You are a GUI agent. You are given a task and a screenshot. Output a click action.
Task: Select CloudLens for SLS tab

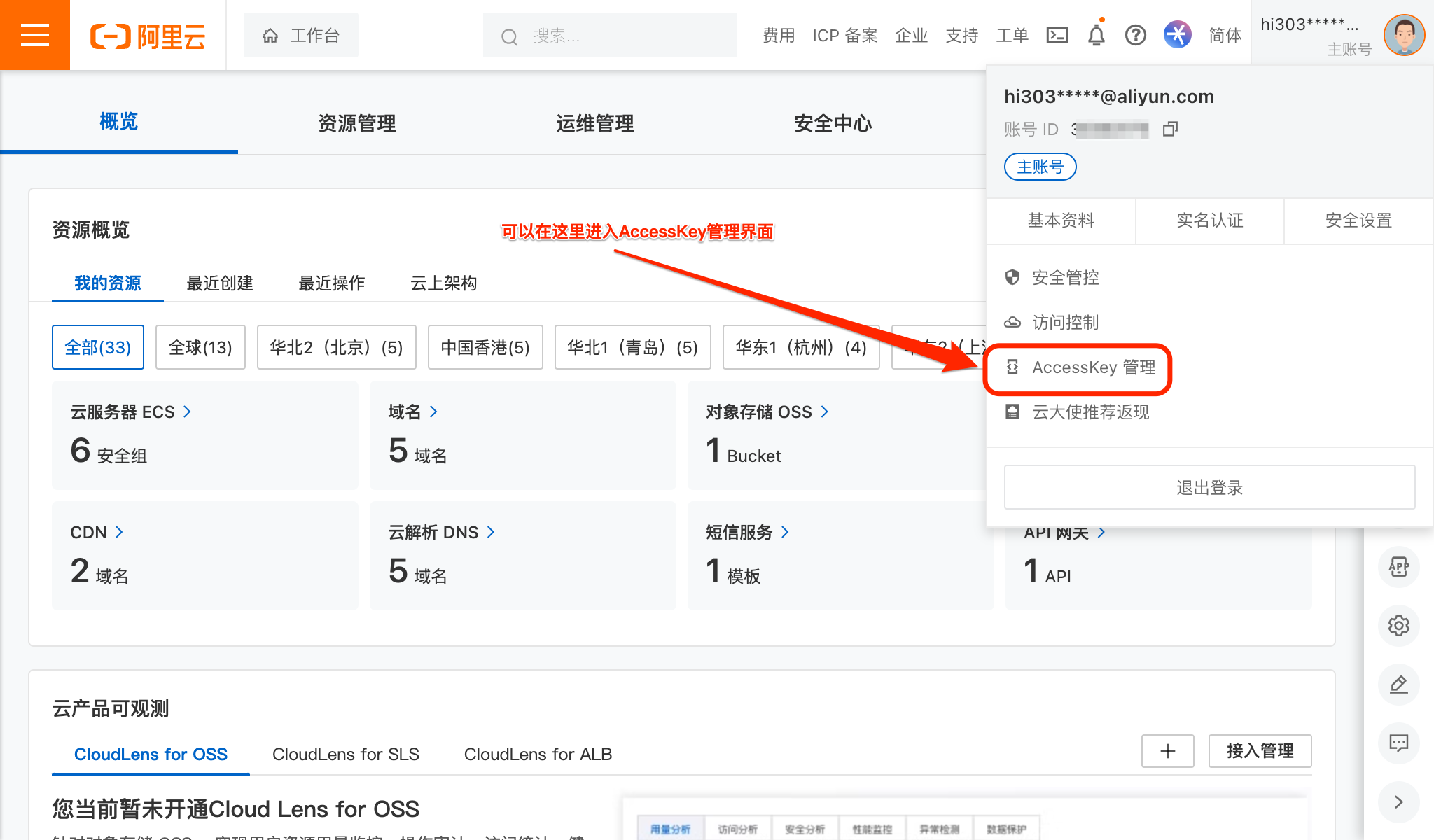pyautogui.click(x=346, y=754)
